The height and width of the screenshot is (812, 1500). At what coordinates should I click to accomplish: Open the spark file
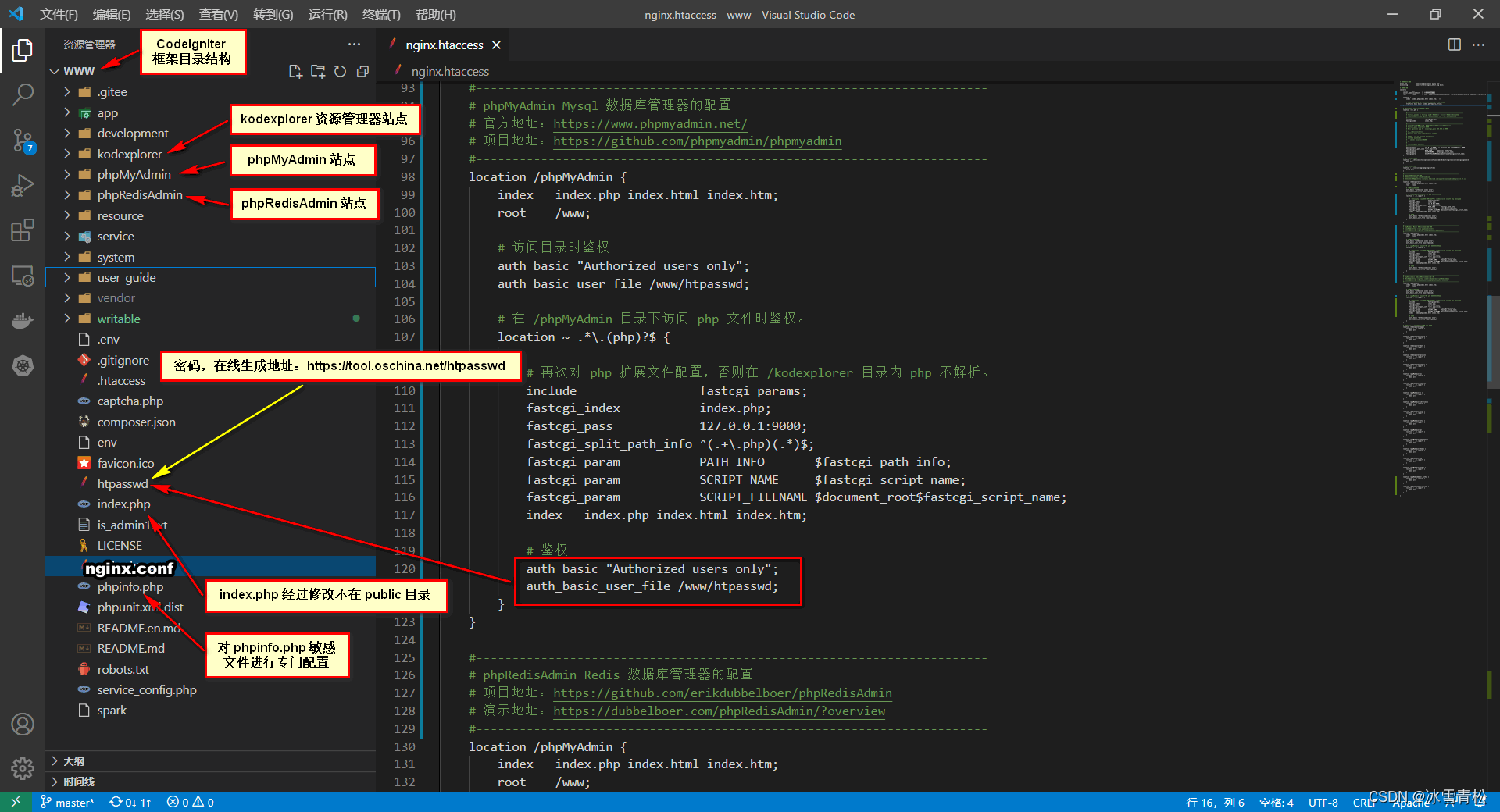112,710
